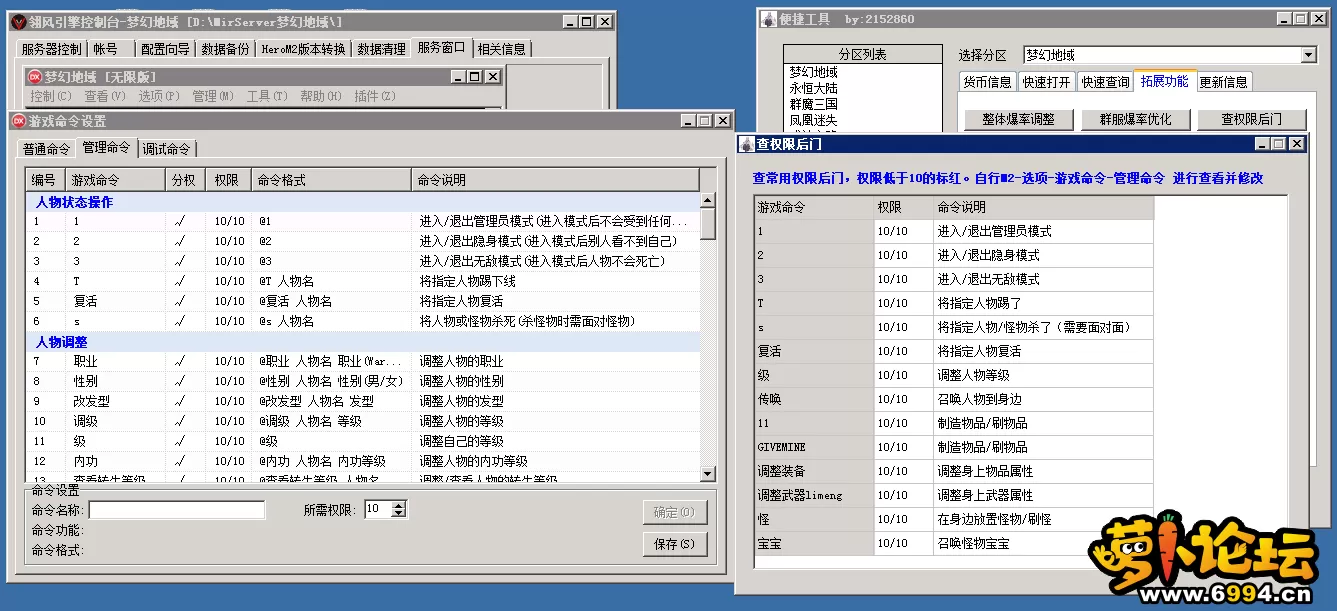Click the DX icon of 梦幻地域 [无限版] window

(x=34, y=76)
